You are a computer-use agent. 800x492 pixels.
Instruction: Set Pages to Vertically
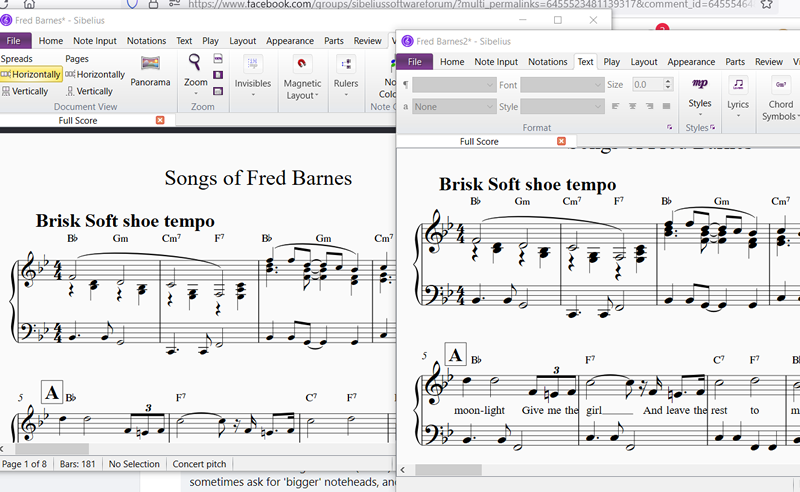(x=89, y=91)
